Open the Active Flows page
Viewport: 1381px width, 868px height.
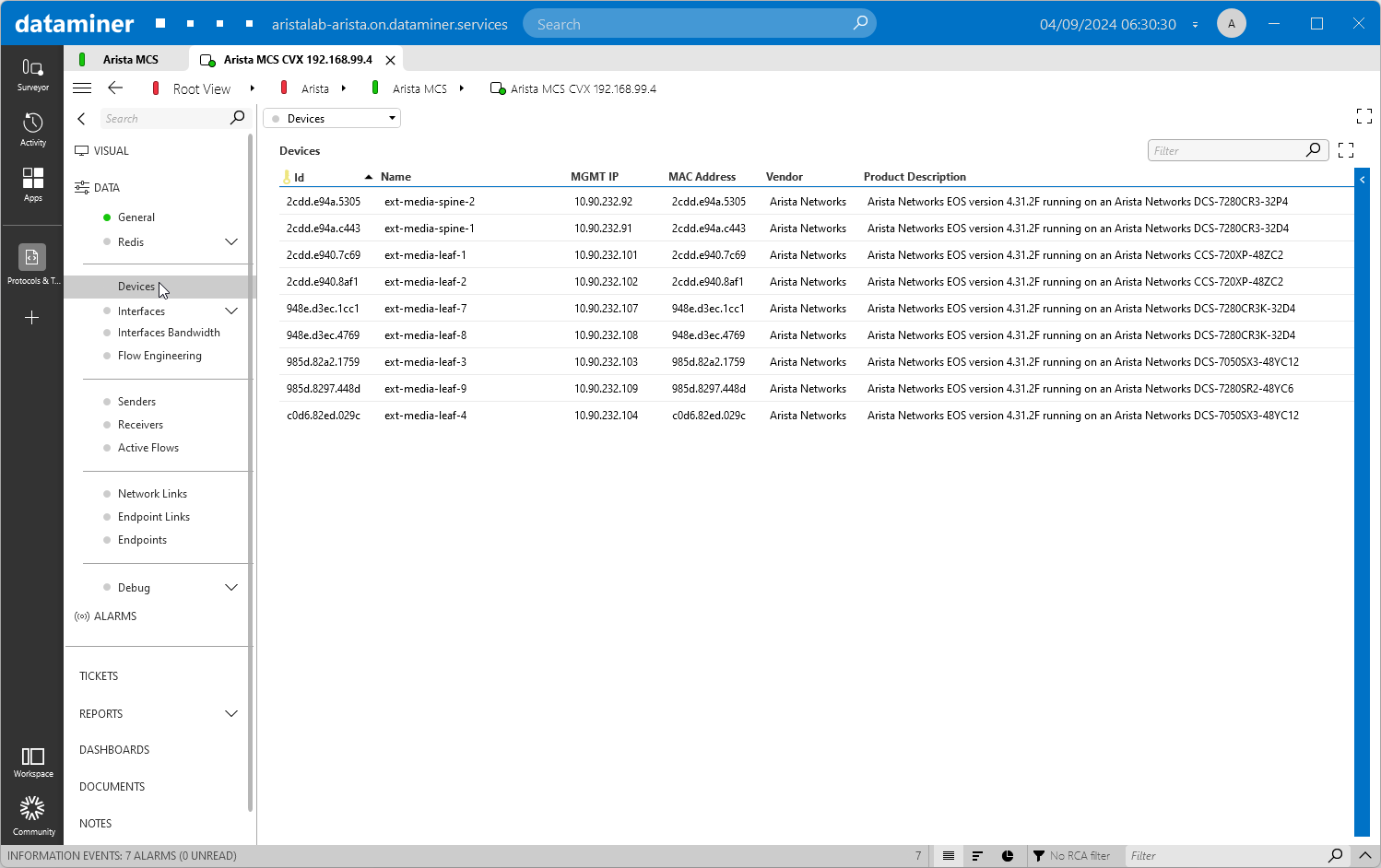pos(148,448)
